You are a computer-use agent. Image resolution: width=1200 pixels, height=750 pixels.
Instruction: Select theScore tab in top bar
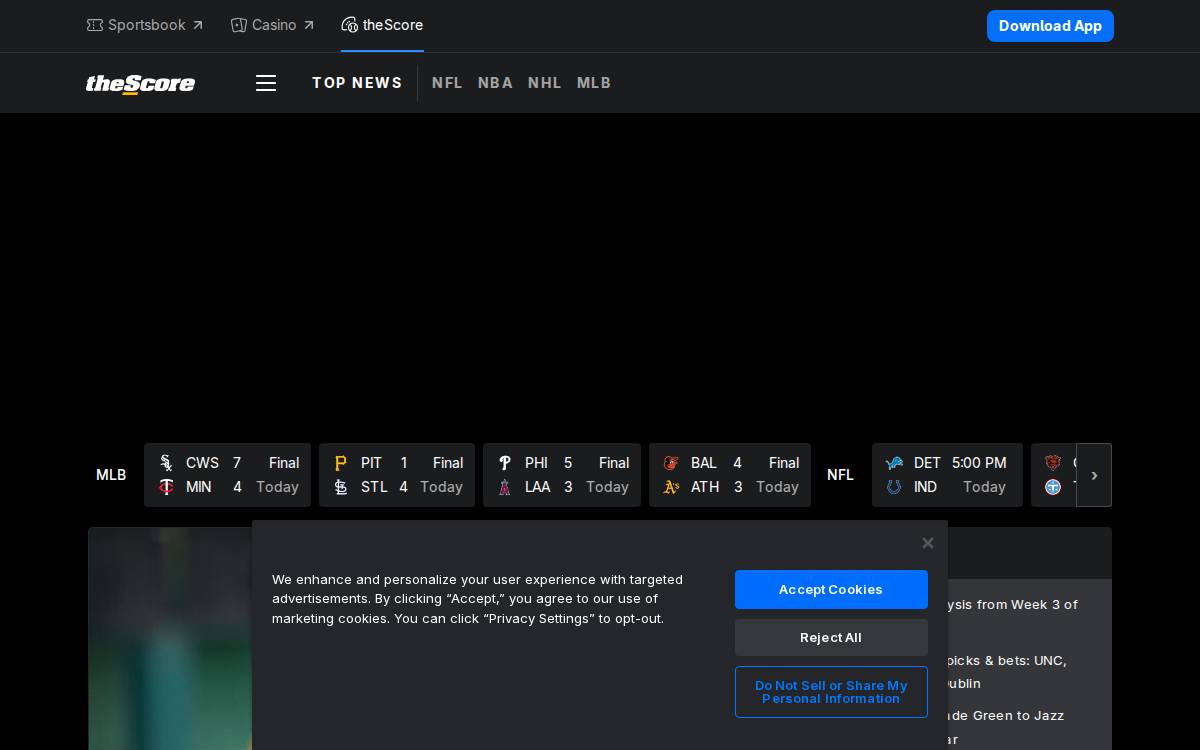tap(382, 25)
